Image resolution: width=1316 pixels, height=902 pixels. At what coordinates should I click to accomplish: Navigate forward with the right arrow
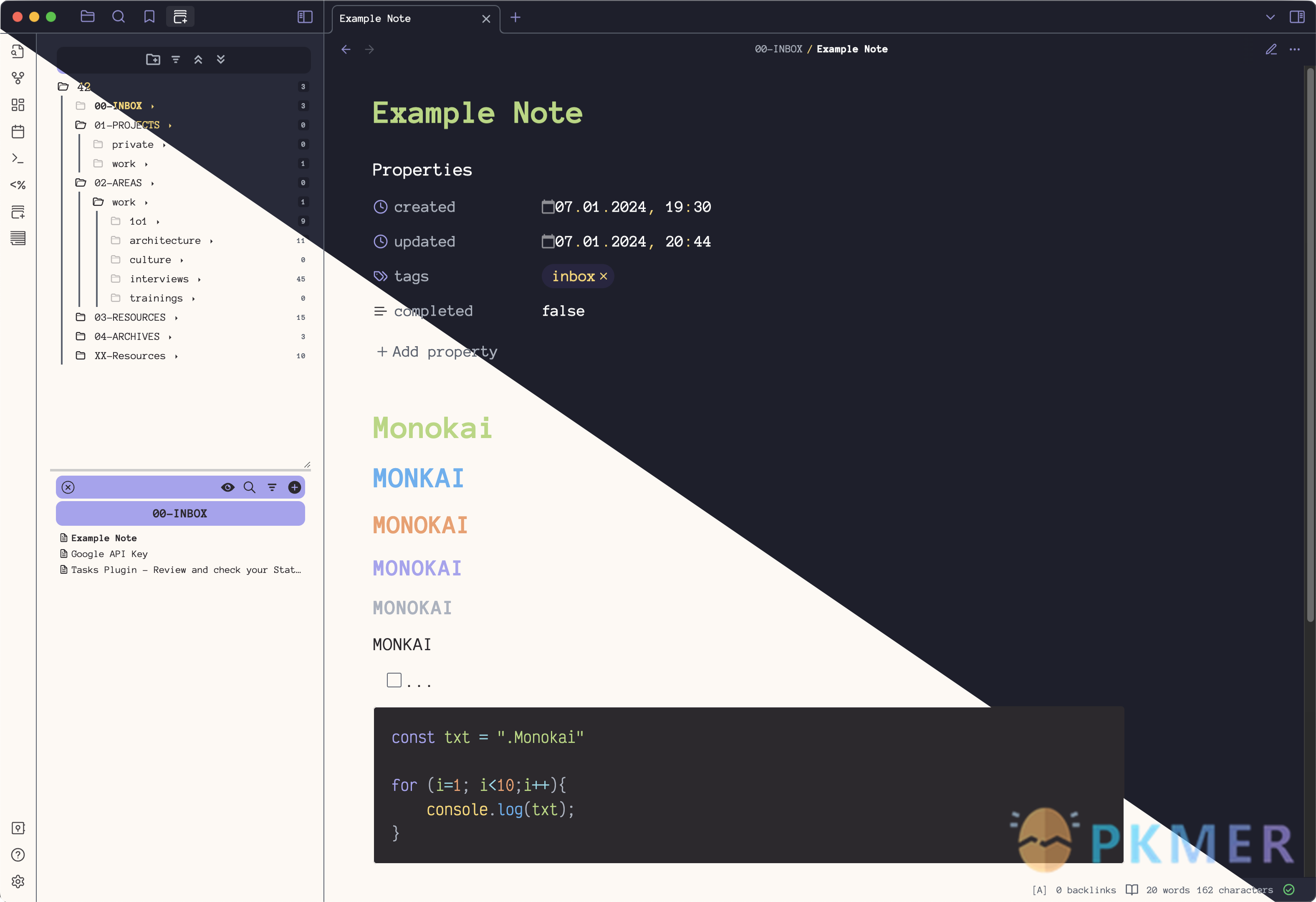[x=369, y=49]
